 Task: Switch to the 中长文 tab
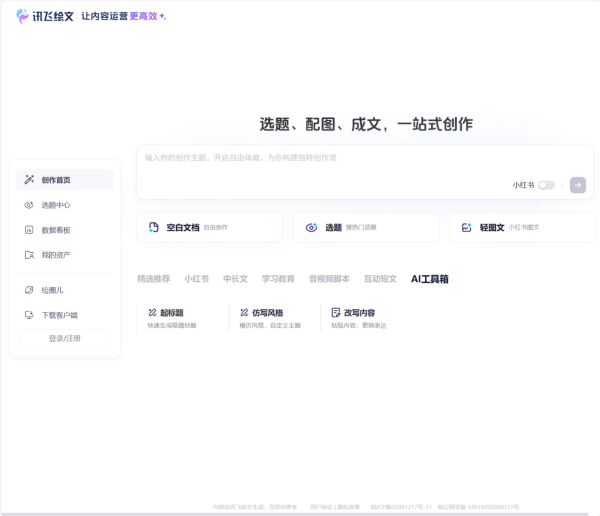point(235,279)
